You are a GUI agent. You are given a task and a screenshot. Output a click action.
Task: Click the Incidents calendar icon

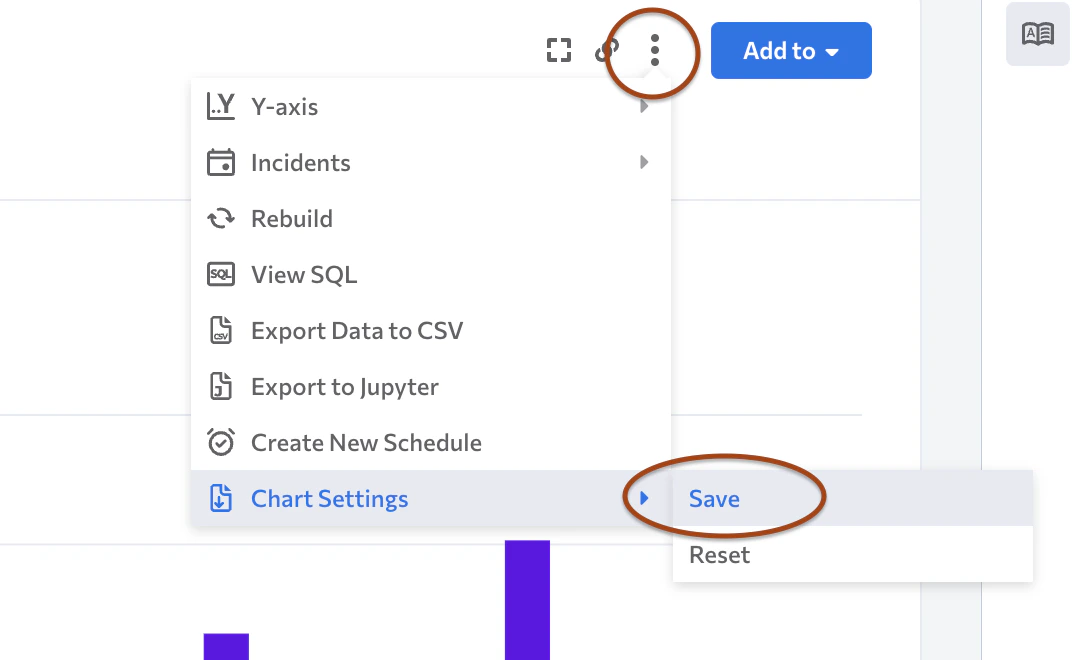tap(220, 162)
